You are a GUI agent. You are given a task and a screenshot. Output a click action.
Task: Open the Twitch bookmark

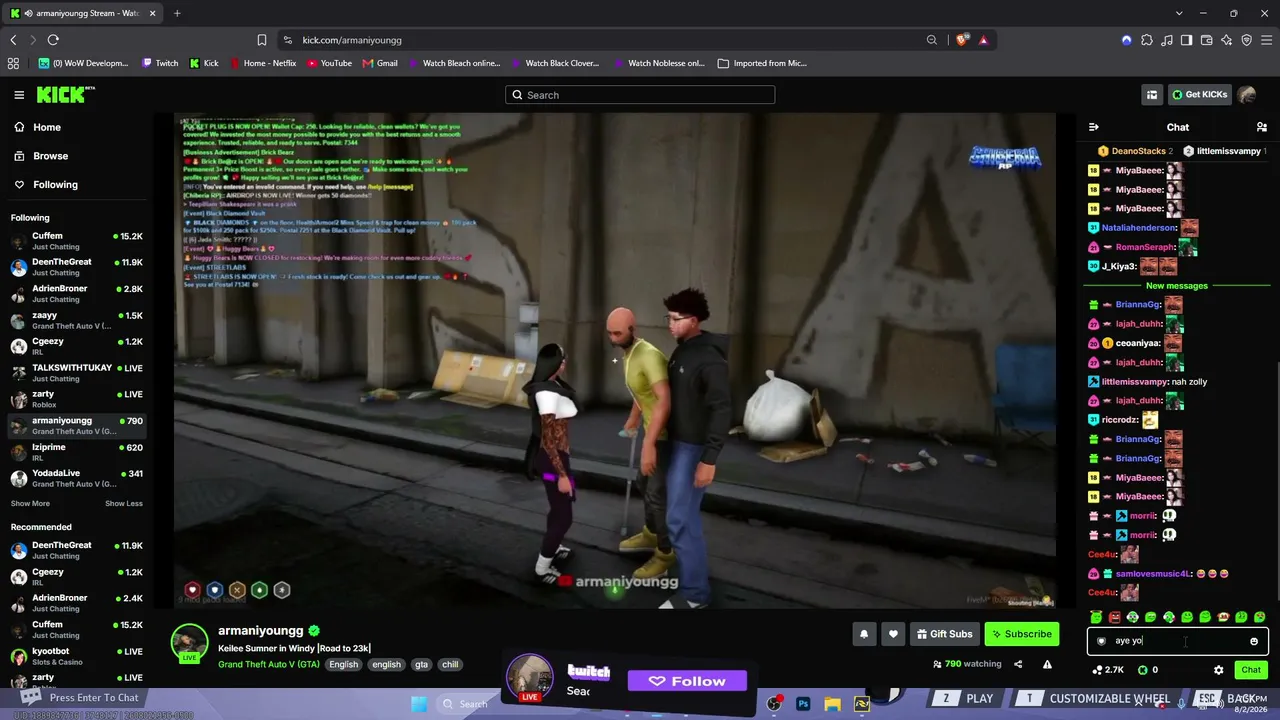click(160, 63)
